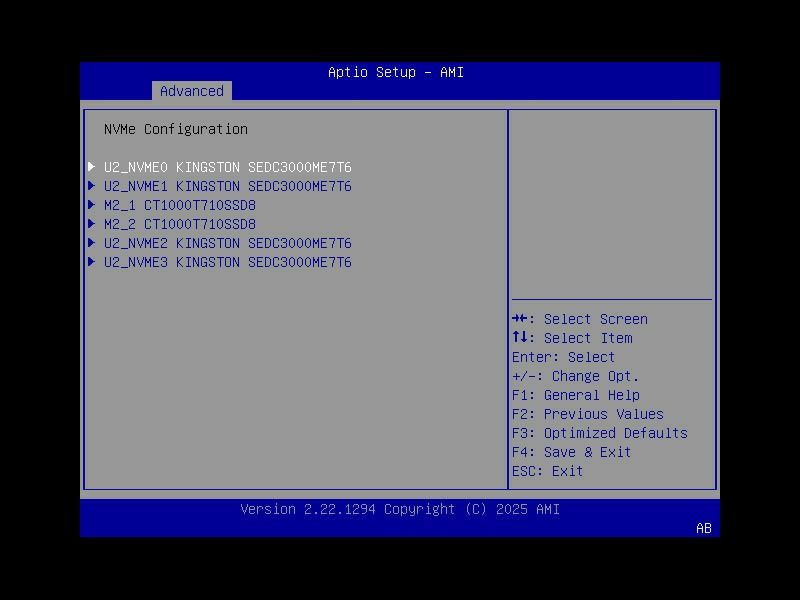
Task: Click the NVMe Configuration heading
Action: pyautogui.click(x=177, y=129)
